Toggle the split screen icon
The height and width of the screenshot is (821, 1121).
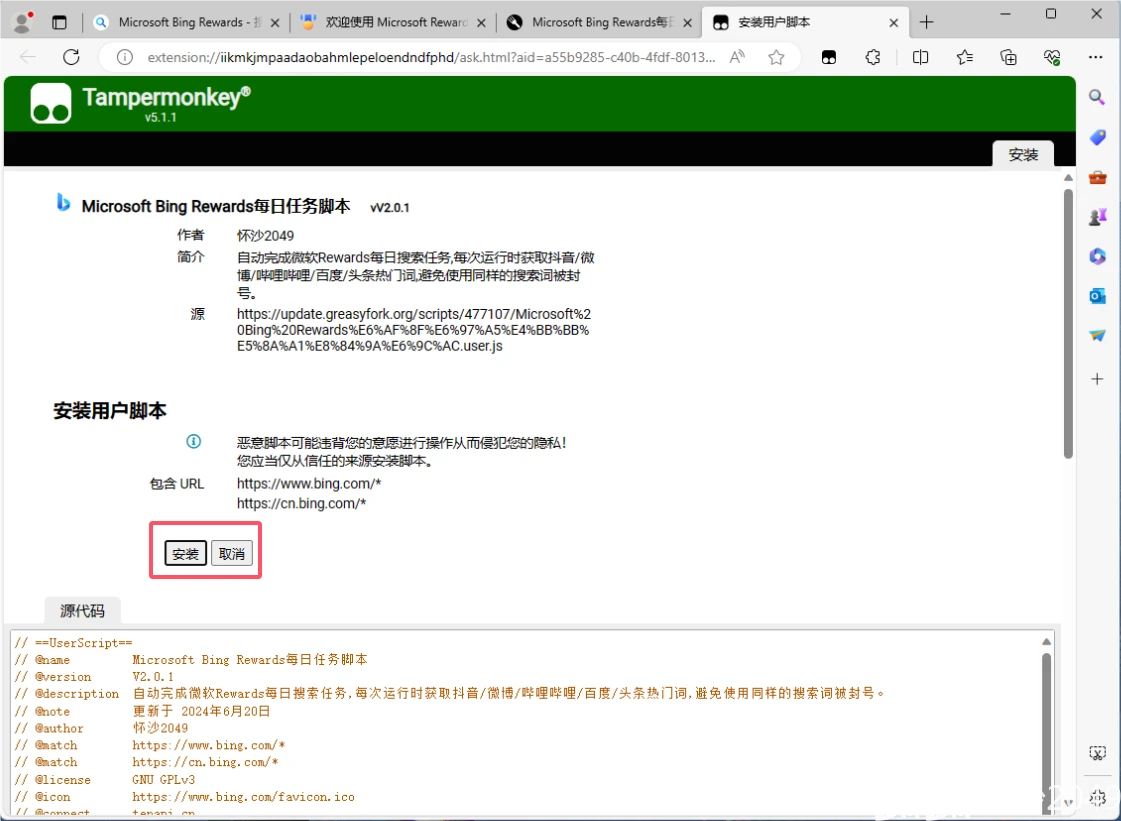click(x=921, y=57)
